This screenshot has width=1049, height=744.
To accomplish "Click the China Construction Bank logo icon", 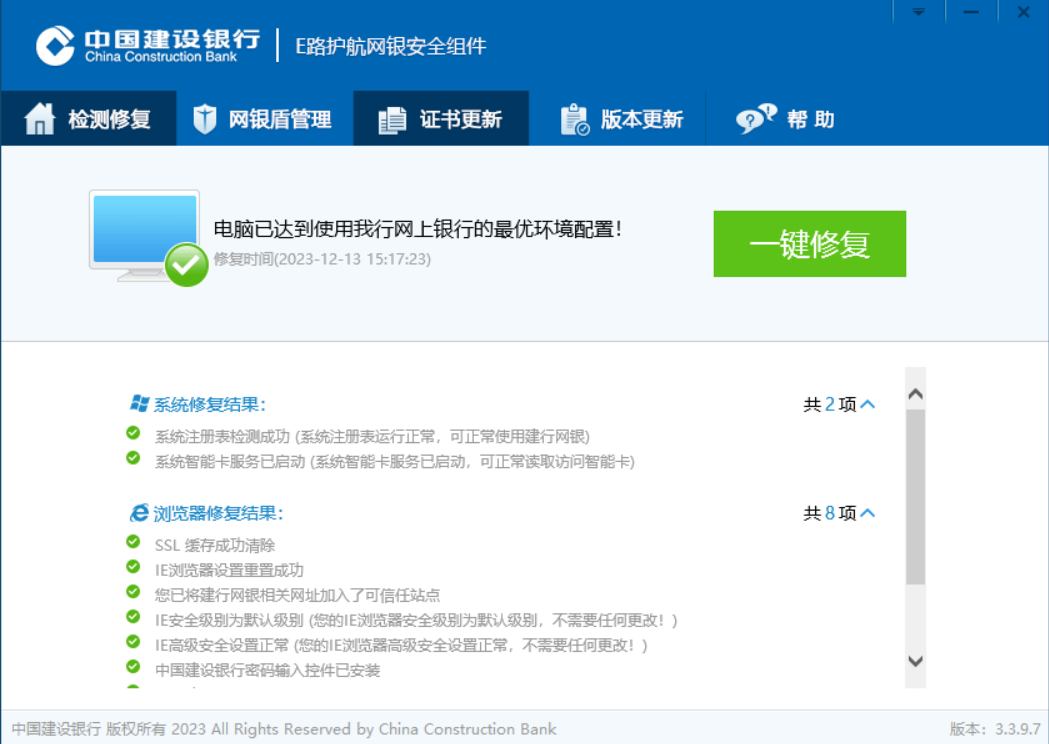I will [x=56, y=45].
